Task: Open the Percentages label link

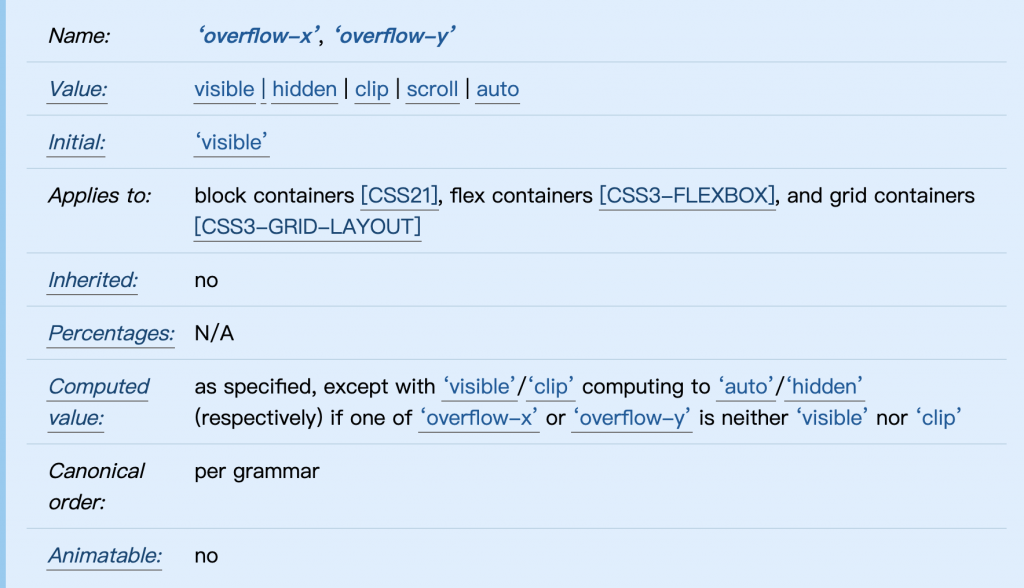Action: (x=111, y=334)
